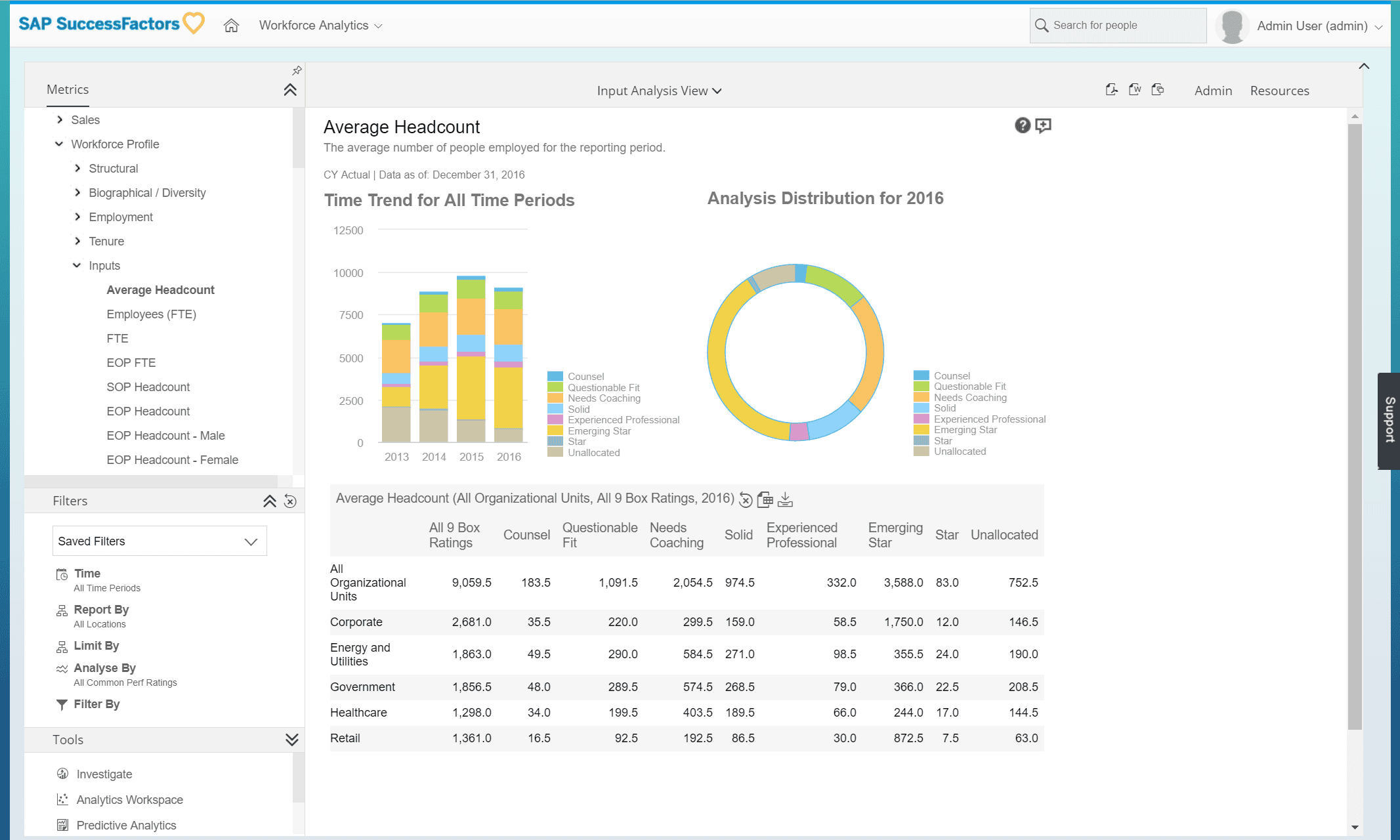The height and width of the screenshot is (840, 1400).
Task: Switch to the Resources tab
Action: [1279, 91]
